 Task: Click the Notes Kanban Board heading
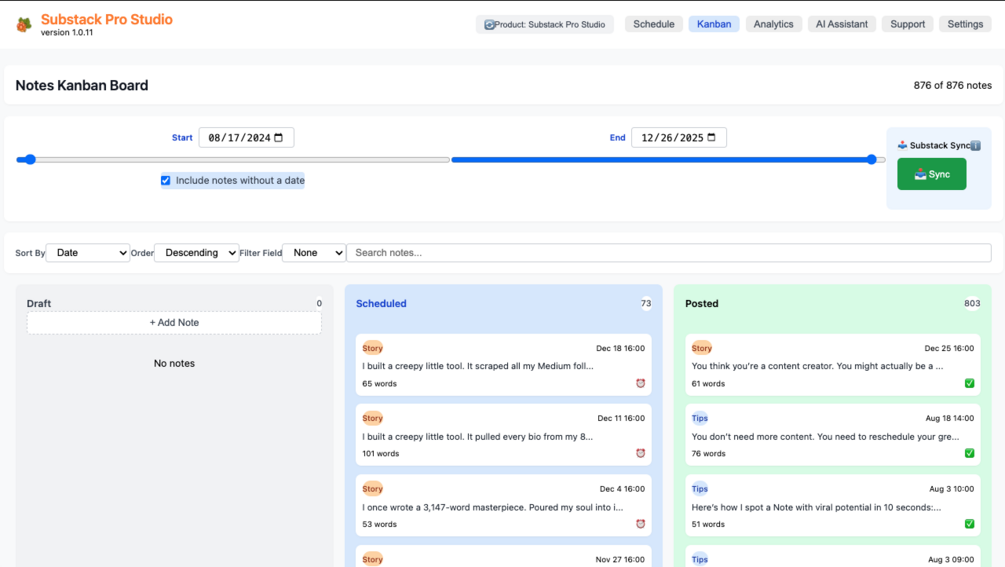click(82, 85)
